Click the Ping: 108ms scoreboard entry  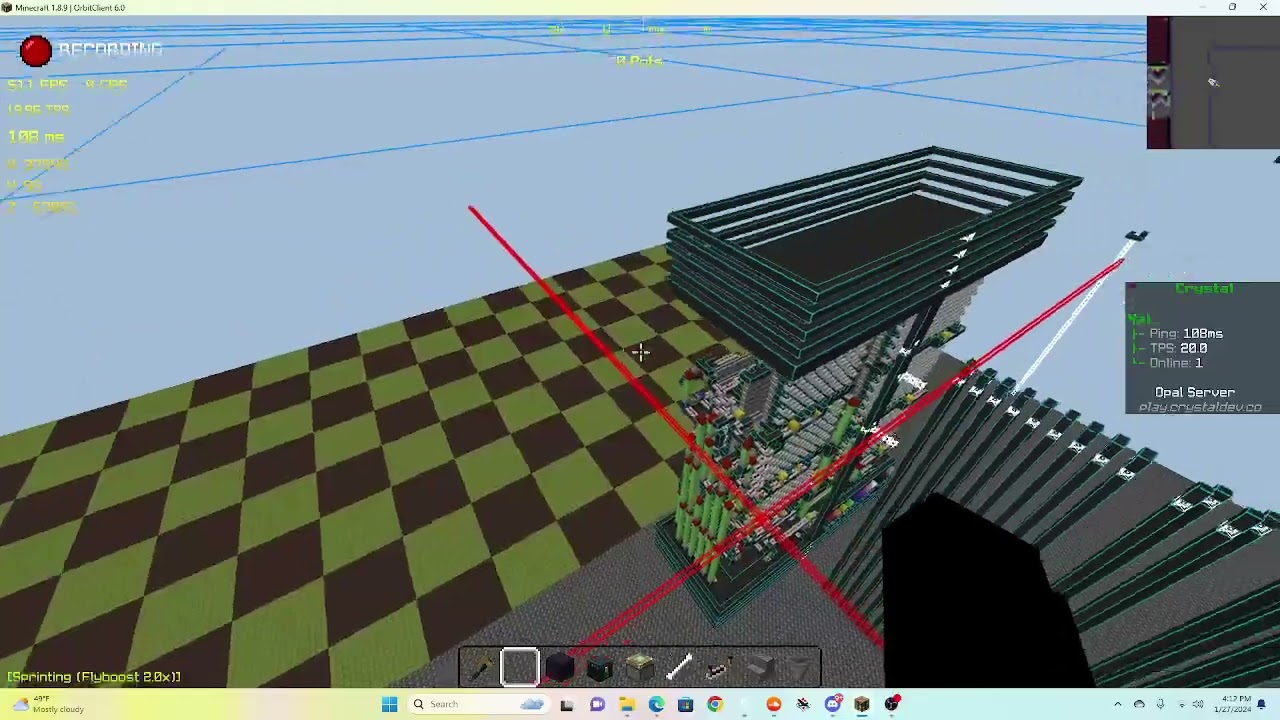(1186, 333)
